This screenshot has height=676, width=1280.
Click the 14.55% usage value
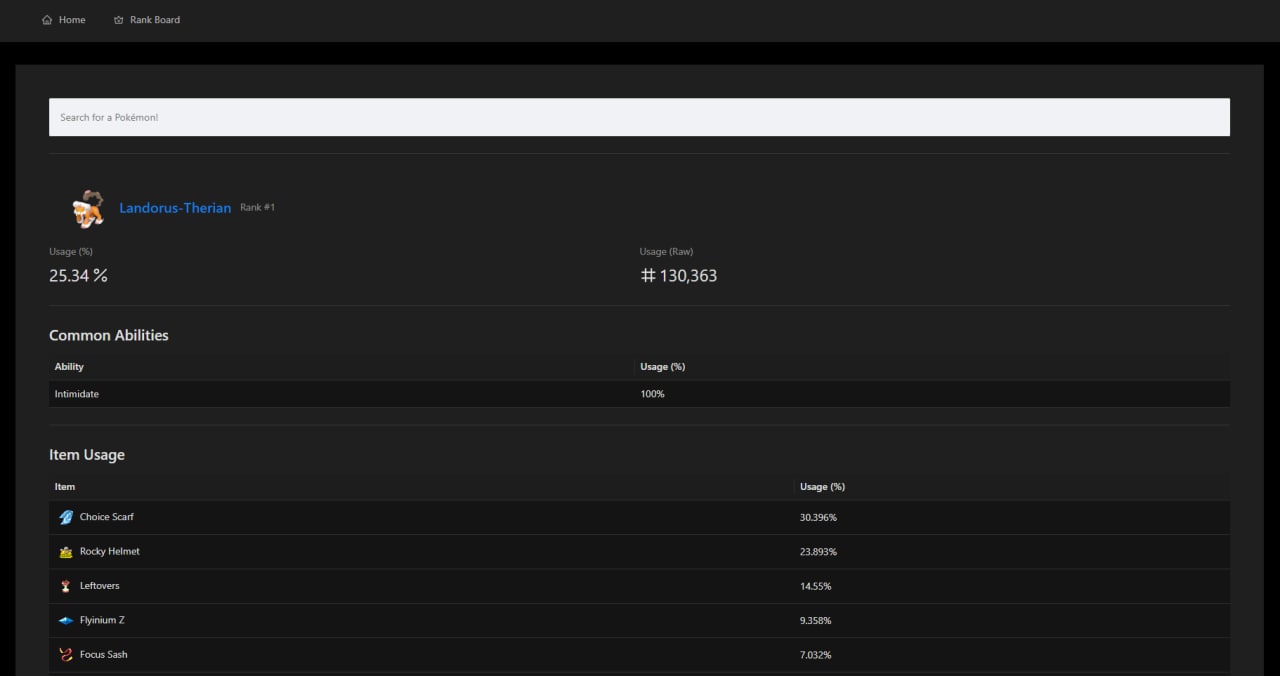click(815, 586)
